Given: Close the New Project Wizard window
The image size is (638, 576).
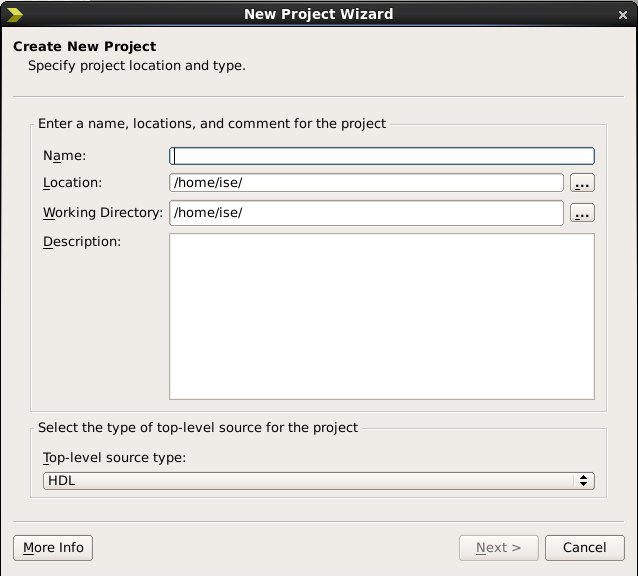Looking at the screenshot, I should (623, 14).
